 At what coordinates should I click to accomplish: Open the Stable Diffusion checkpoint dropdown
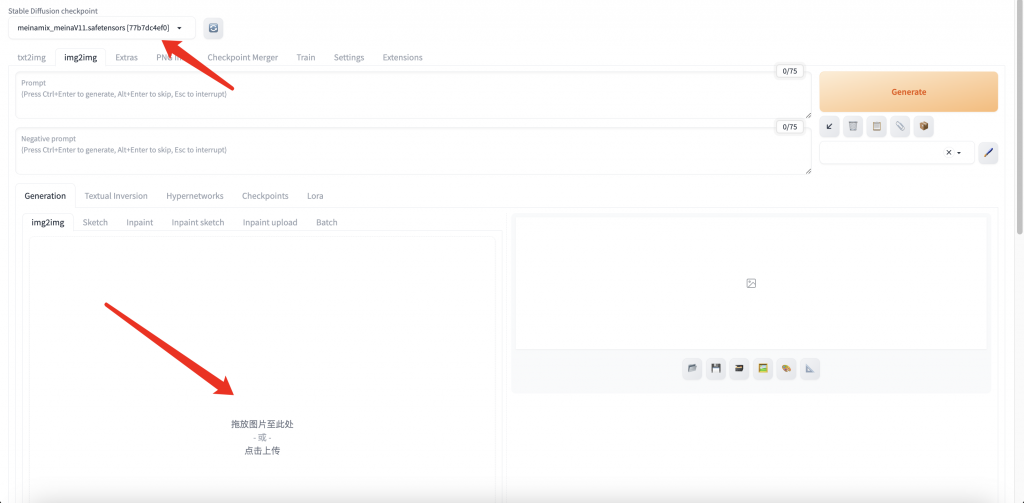(x=101, y=28)
